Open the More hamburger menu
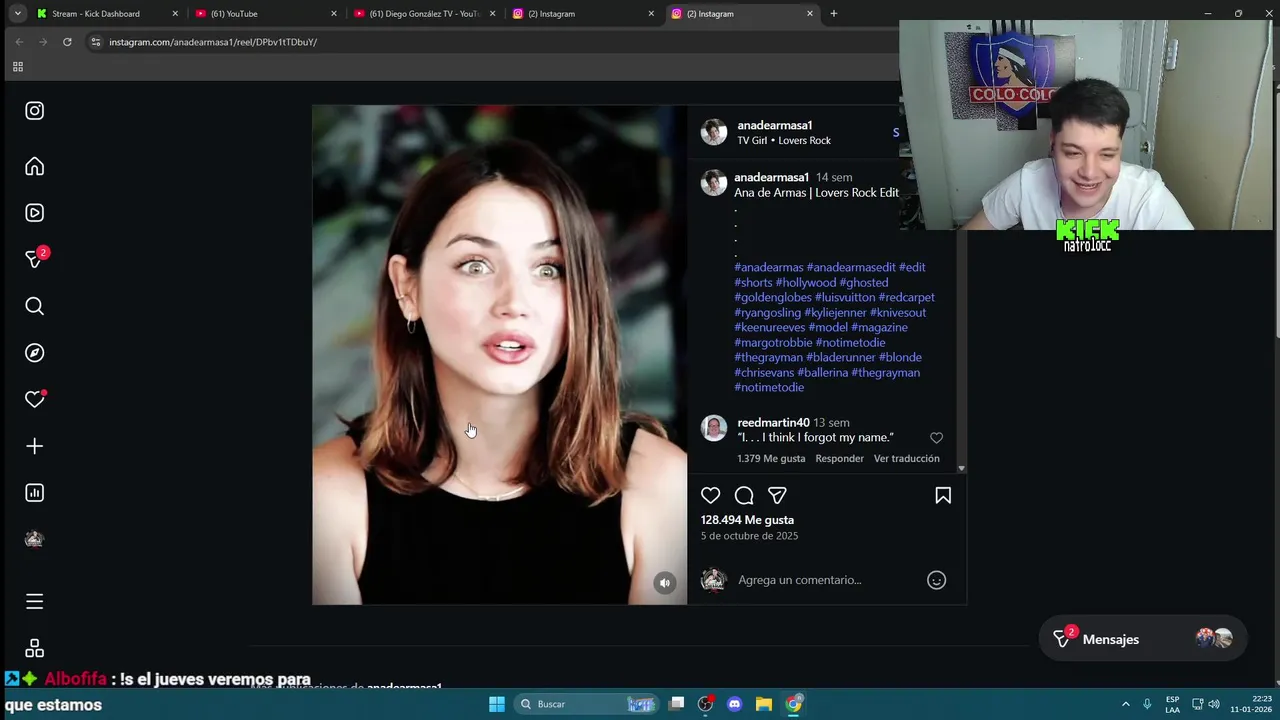This screenshot has width=1280, height=720. point(34,601)
